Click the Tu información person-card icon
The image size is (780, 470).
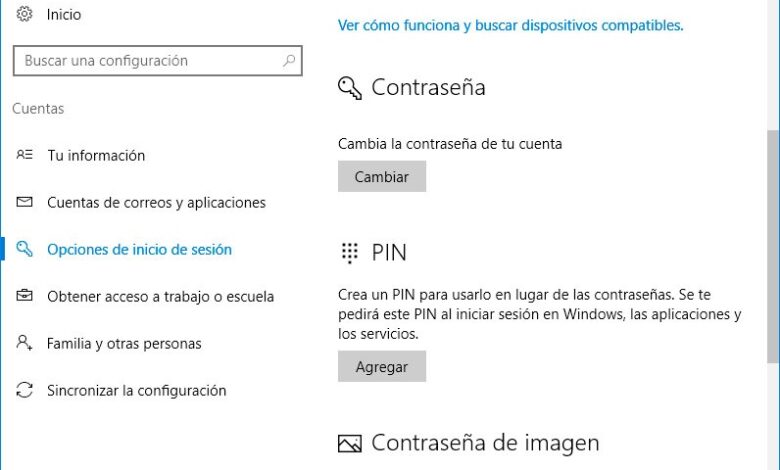pyautogui.click(x=25, y=155)
